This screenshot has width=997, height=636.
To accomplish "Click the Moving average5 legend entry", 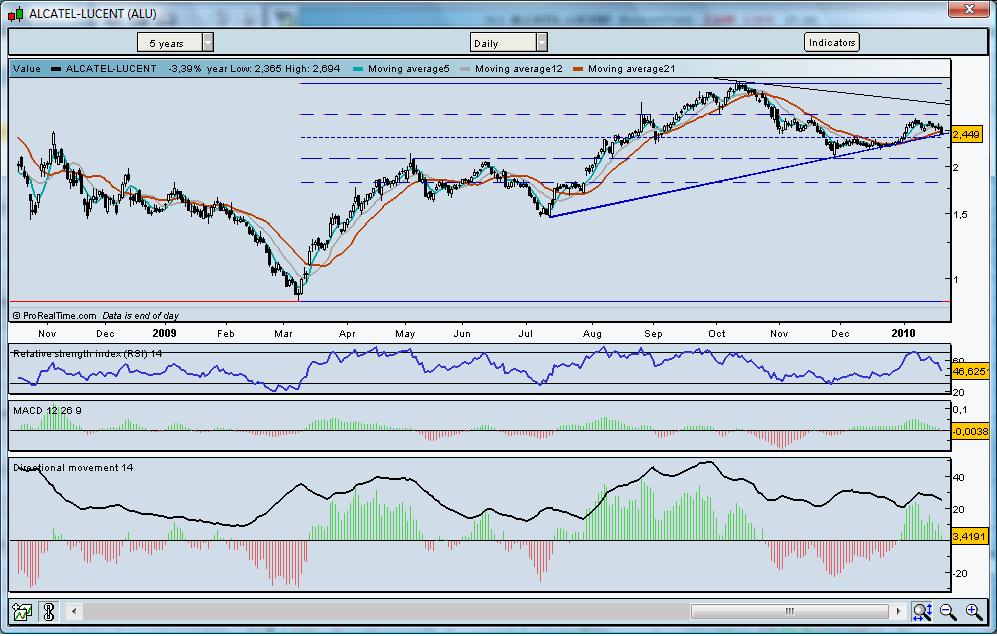I will click(408, 68).
